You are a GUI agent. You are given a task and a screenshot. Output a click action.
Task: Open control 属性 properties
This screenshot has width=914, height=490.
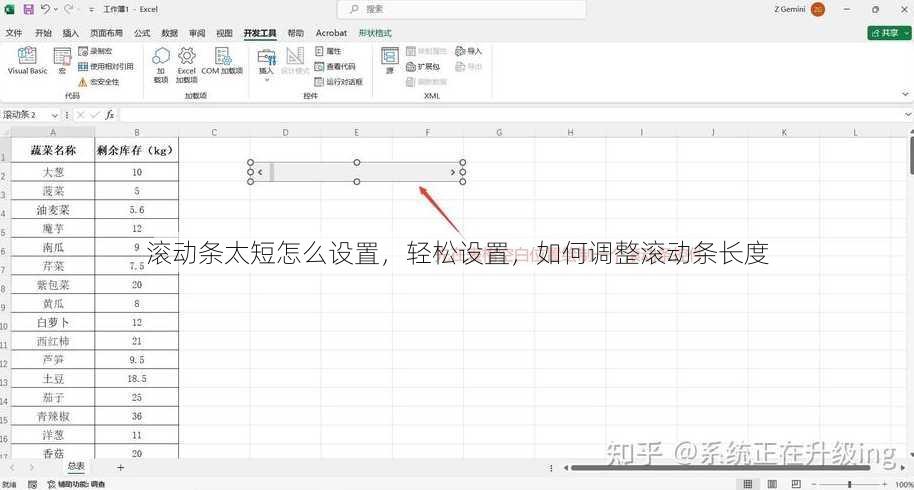click(x=328, y=51)
